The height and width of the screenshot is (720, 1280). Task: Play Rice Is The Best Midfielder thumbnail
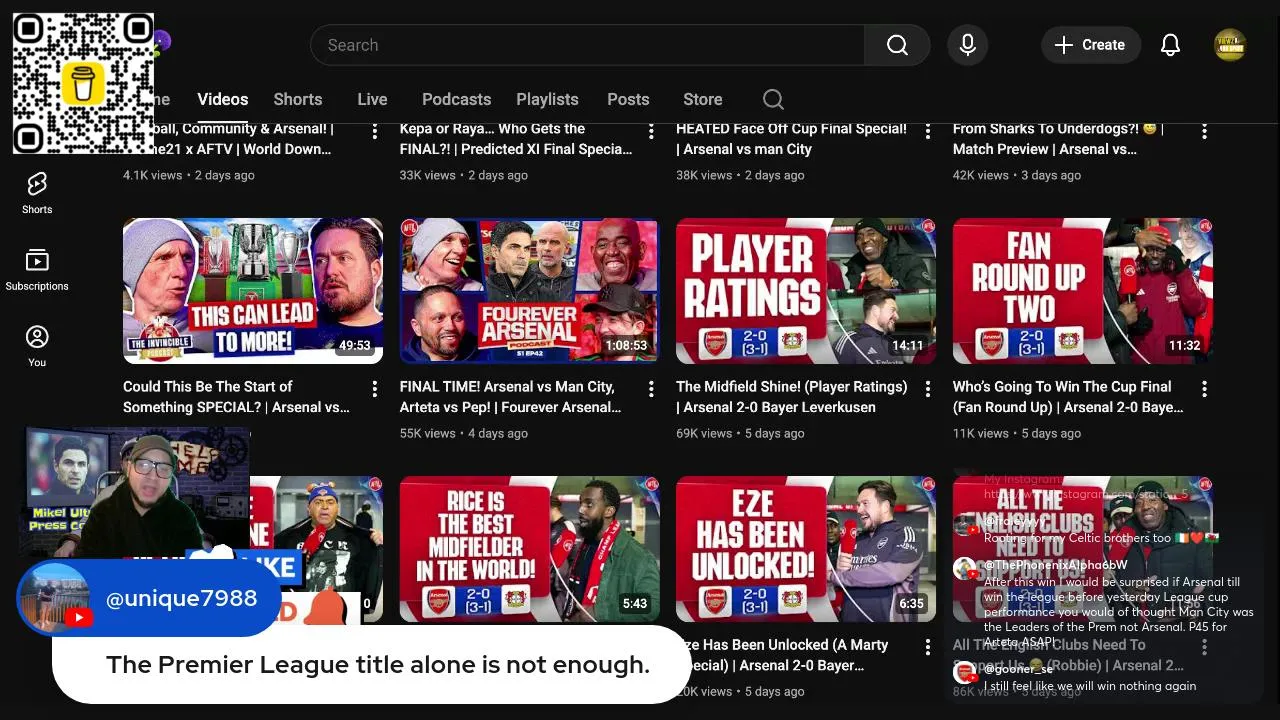(x=529, y=549)
